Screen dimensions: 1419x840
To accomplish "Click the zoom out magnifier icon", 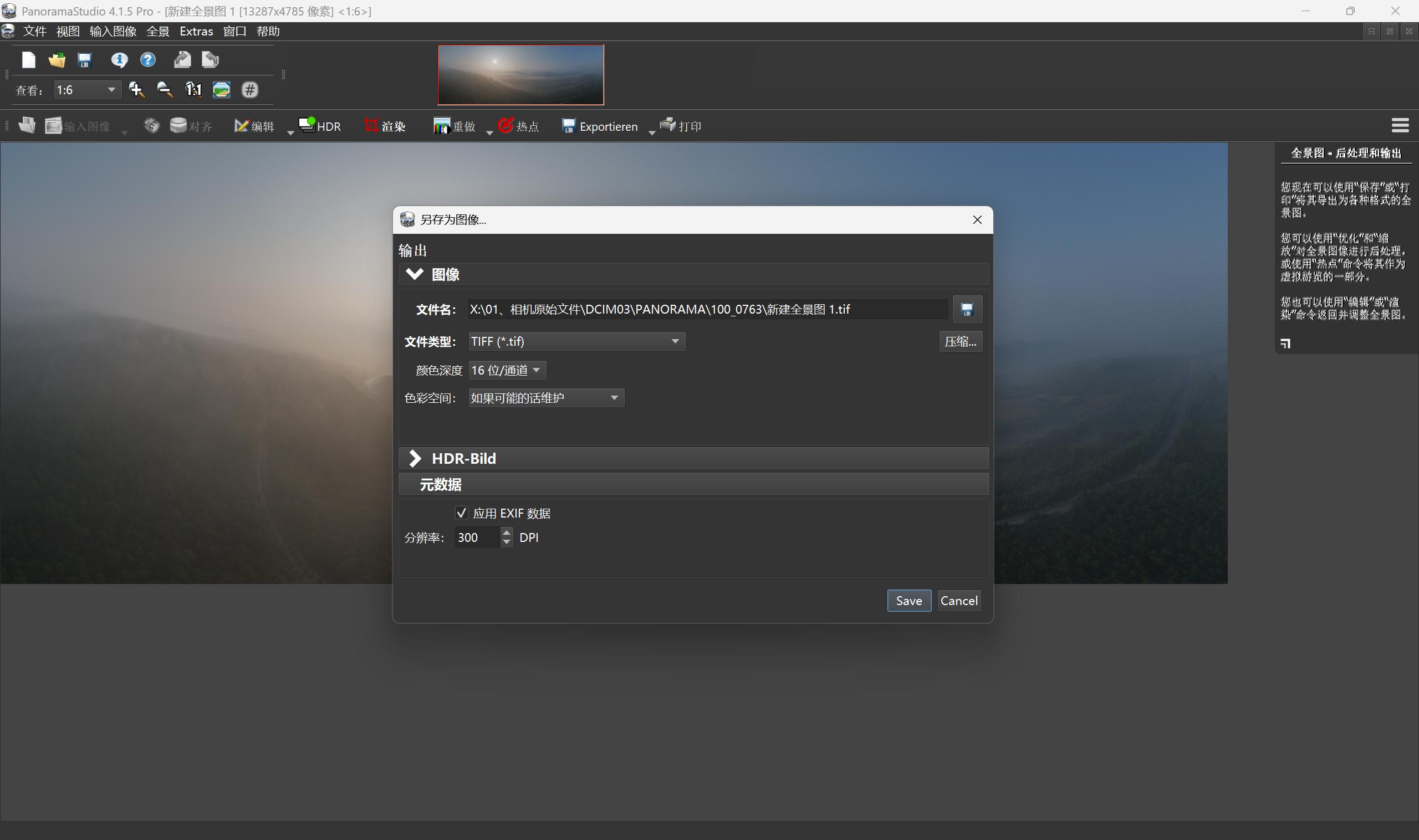I will pos(165,89).
